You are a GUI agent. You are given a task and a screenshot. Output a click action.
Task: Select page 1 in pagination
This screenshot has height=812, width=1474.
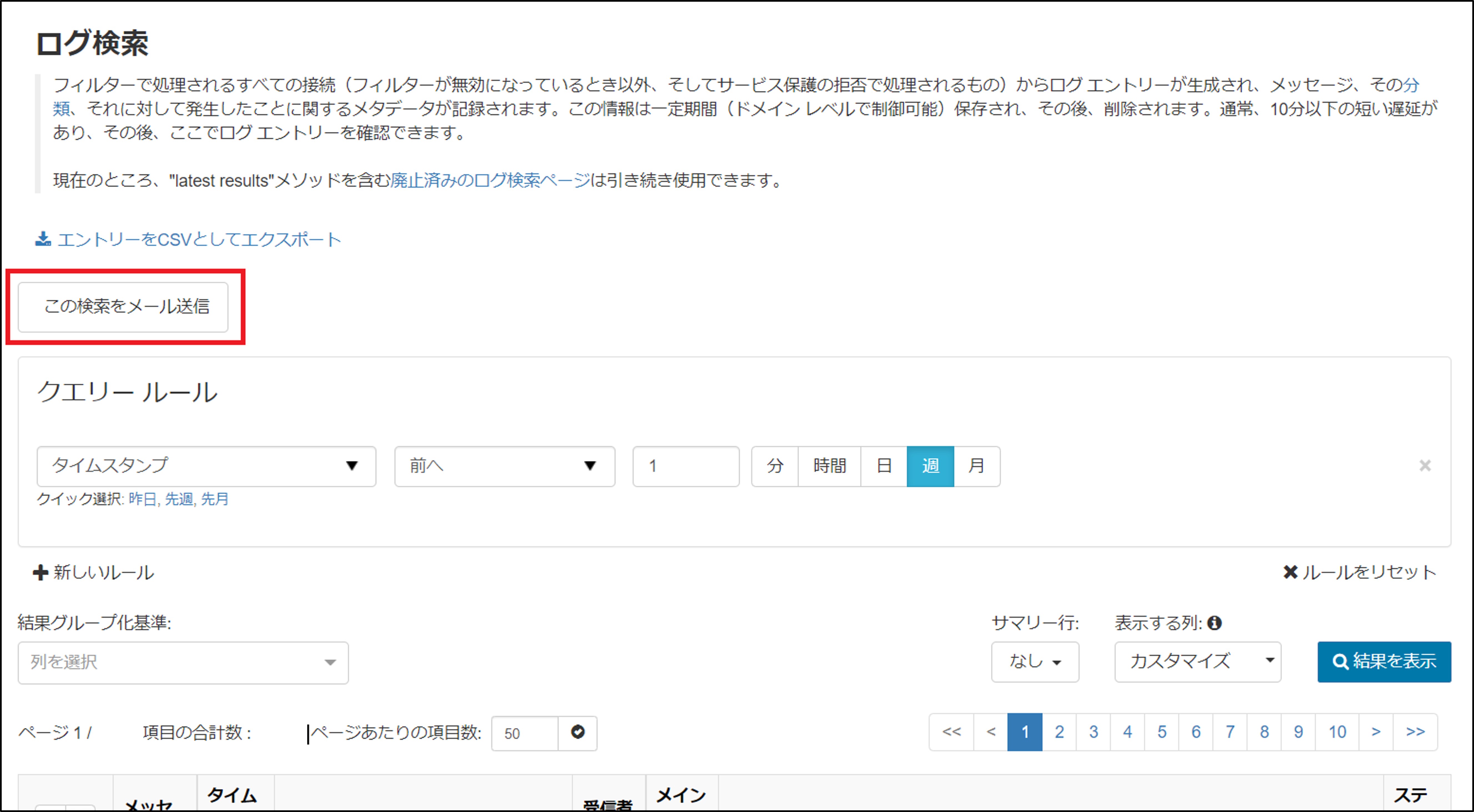click(1025, 731)
